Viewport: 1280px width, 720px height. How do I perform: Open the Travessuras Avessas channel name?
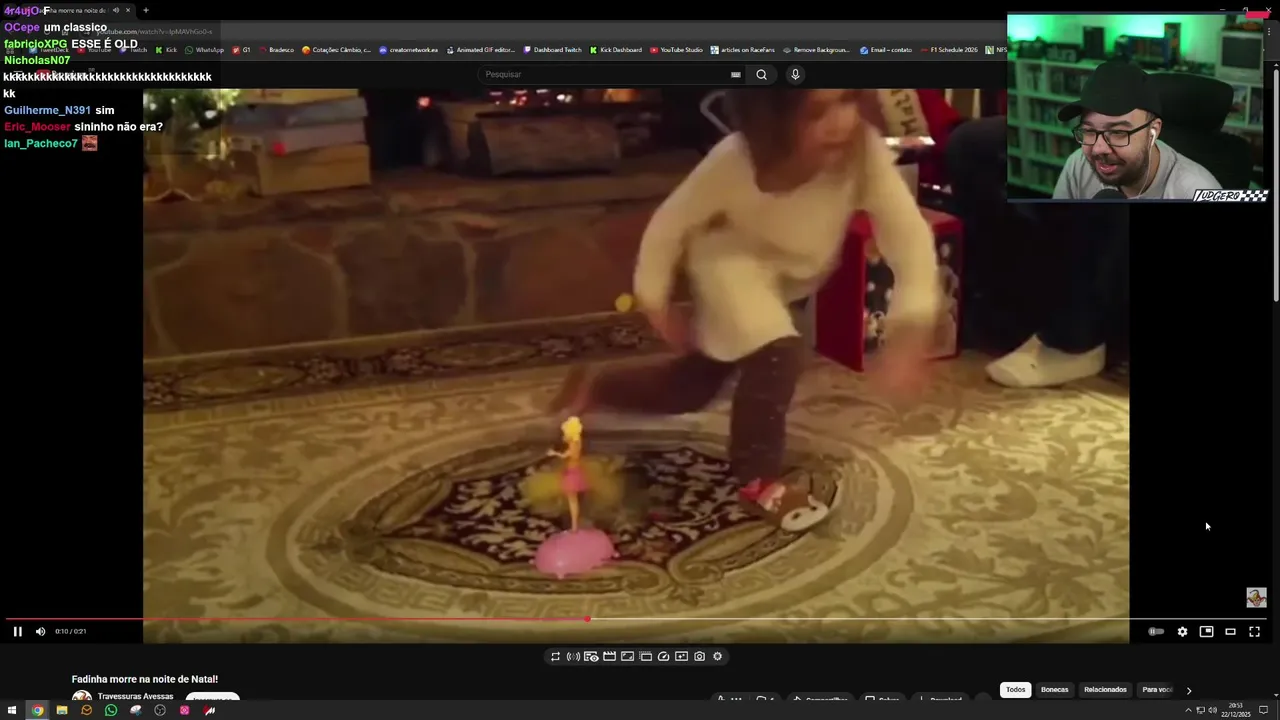click(135, 696)
